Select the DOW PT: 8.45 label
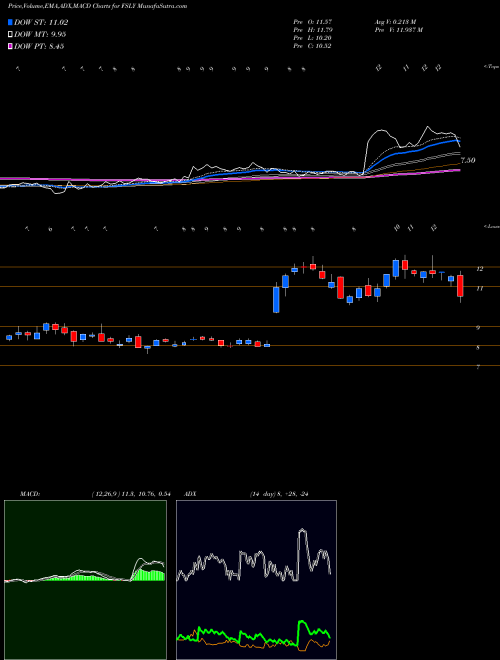 click(x=39, y=46)
